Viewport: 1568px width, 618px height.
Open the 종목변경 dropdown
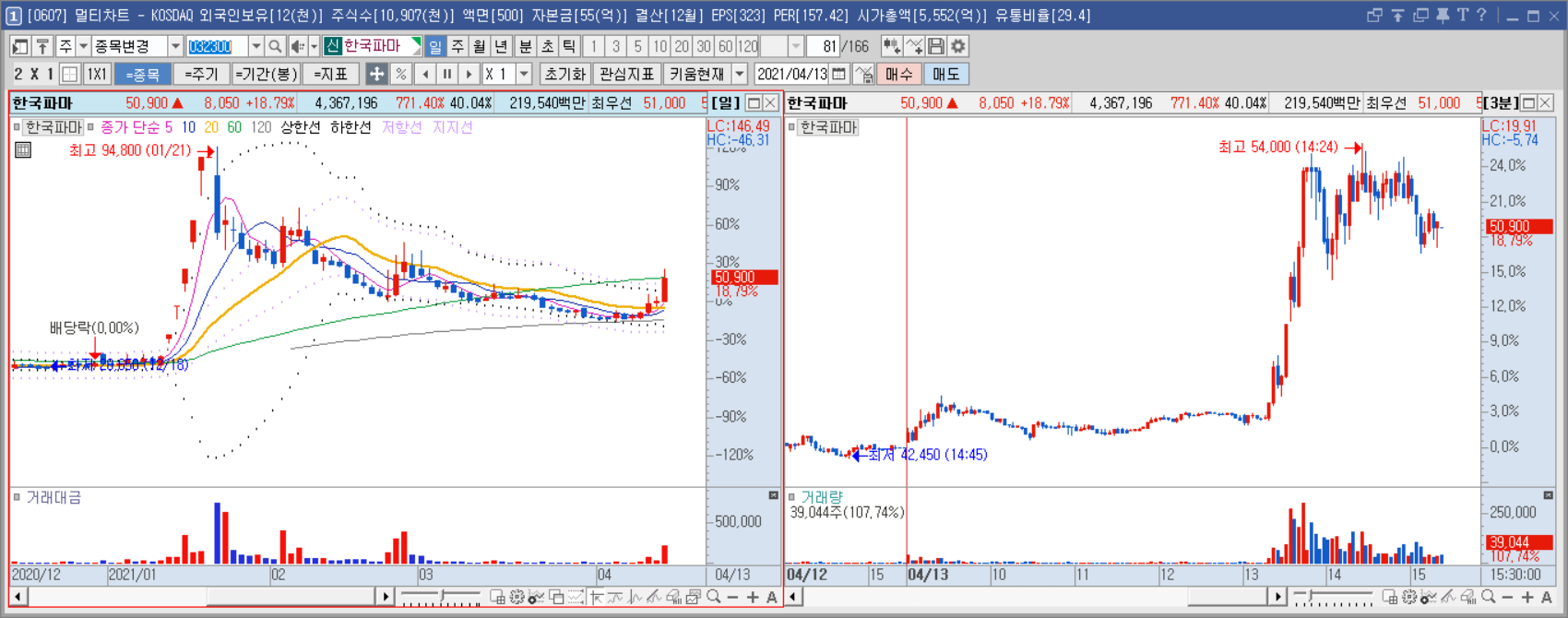pyautogui.click(x=174, y=46)
